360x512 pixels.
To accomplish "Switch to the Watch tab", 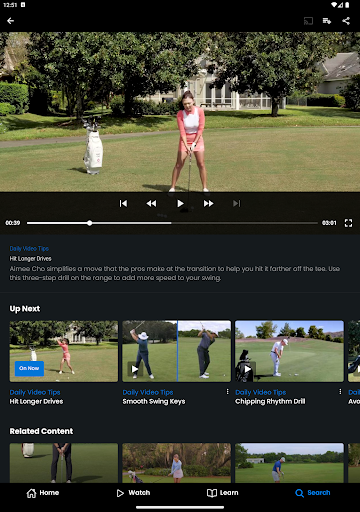I will 133,493.
